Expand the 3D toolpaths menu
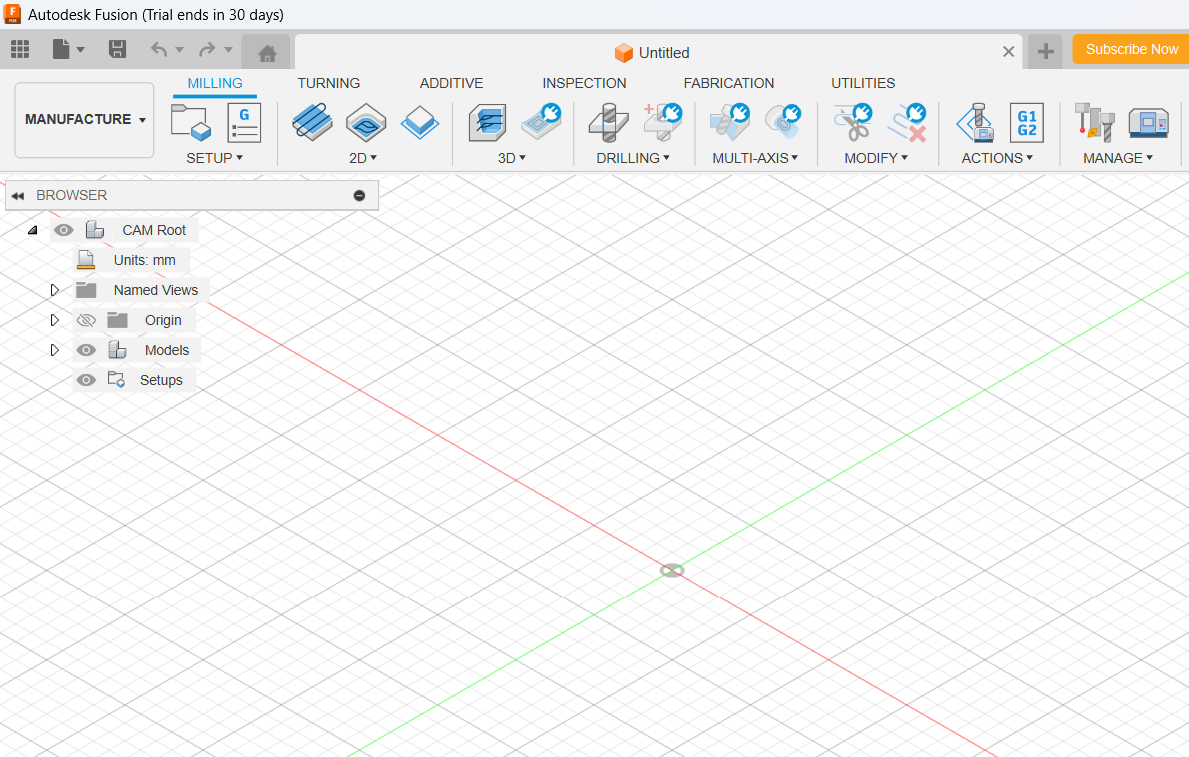The height and width of the screenshot is (757, 1189). click(x=512, y=158)
